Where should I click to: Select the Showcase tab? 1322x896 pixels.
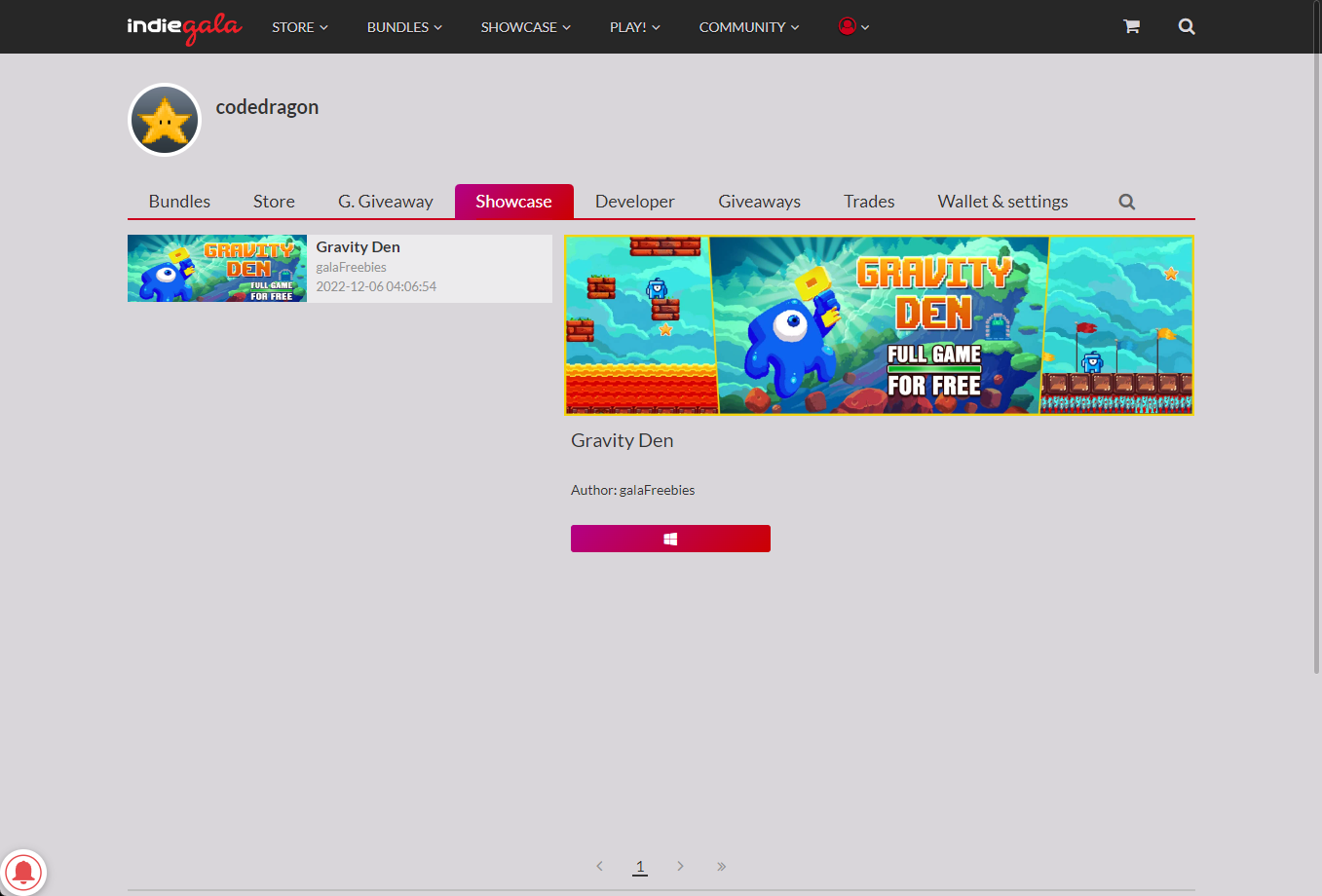(x=513, y=202)
